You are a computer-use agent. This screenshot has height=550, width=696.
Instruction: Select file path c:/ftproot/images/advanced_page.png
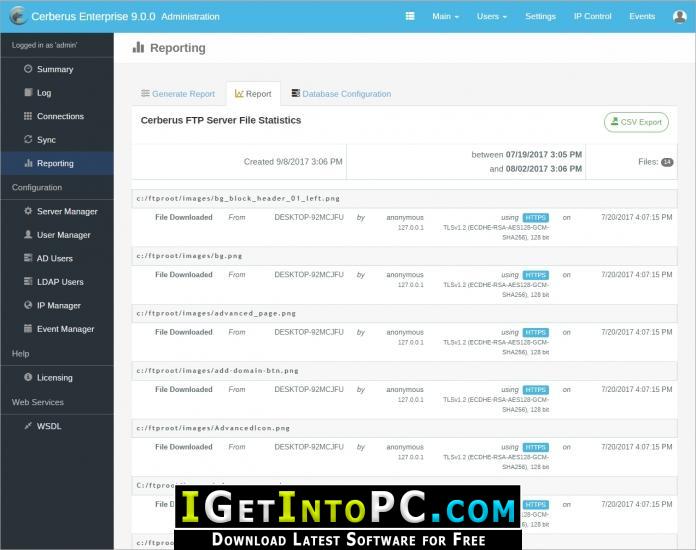[216, 313]
